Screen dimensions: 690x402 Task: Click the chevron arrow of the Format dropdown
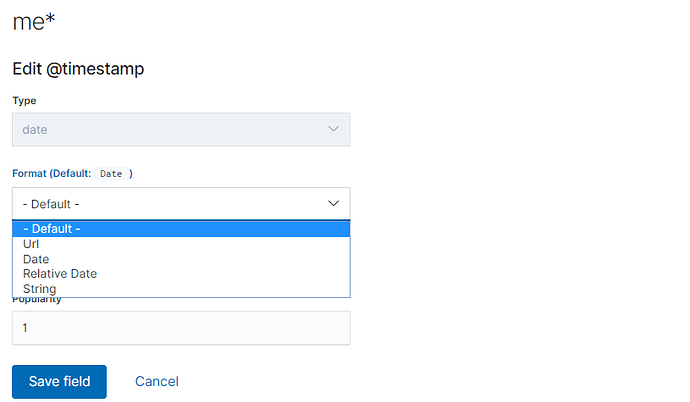tap(334, 203)
